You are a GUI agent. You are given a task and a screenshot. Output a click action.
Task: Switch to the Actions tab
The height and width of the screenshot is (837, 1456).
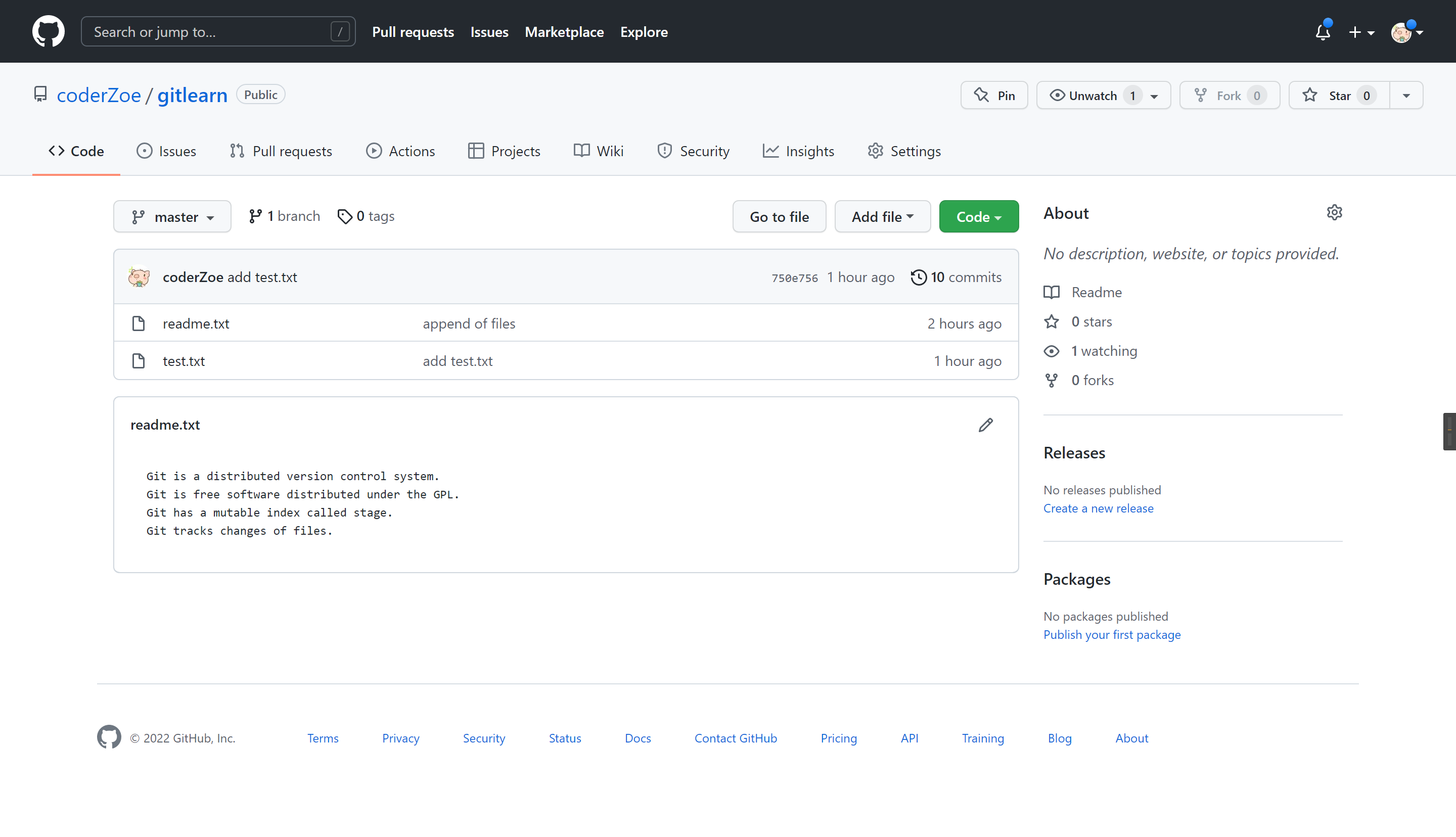400,151
